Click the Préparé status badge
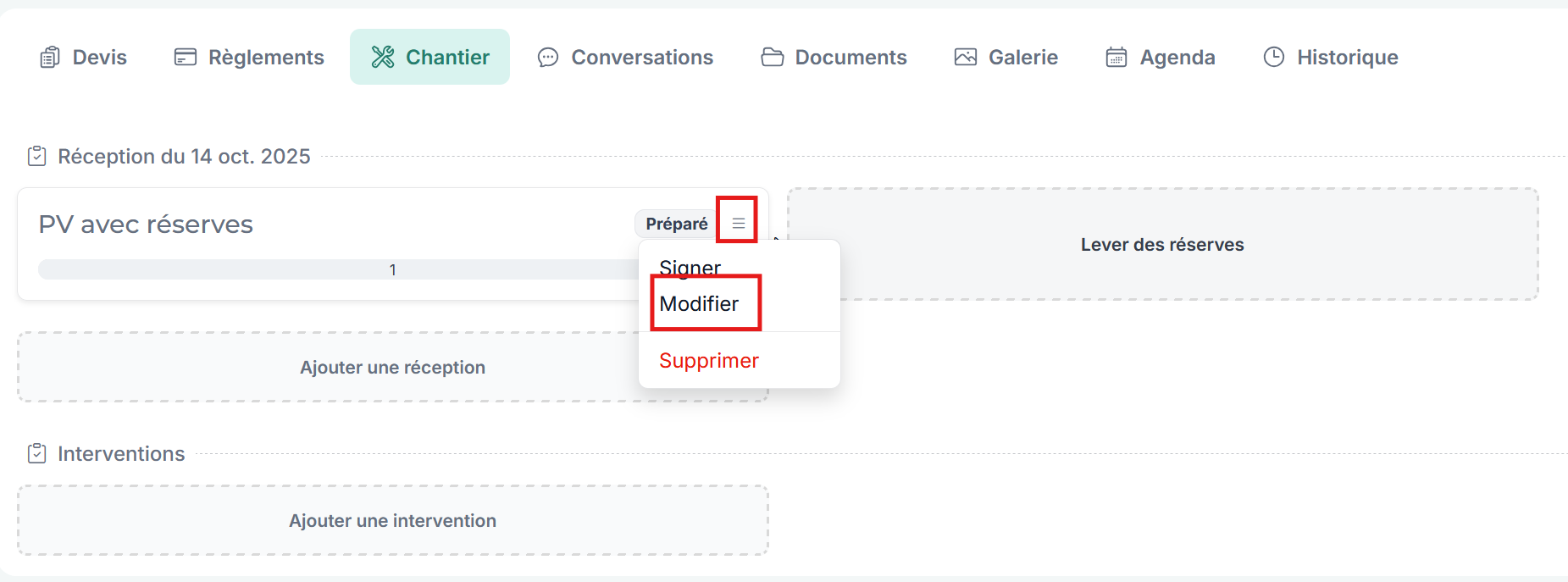The height and width of the screenshot is (582, 1568). 677,224
